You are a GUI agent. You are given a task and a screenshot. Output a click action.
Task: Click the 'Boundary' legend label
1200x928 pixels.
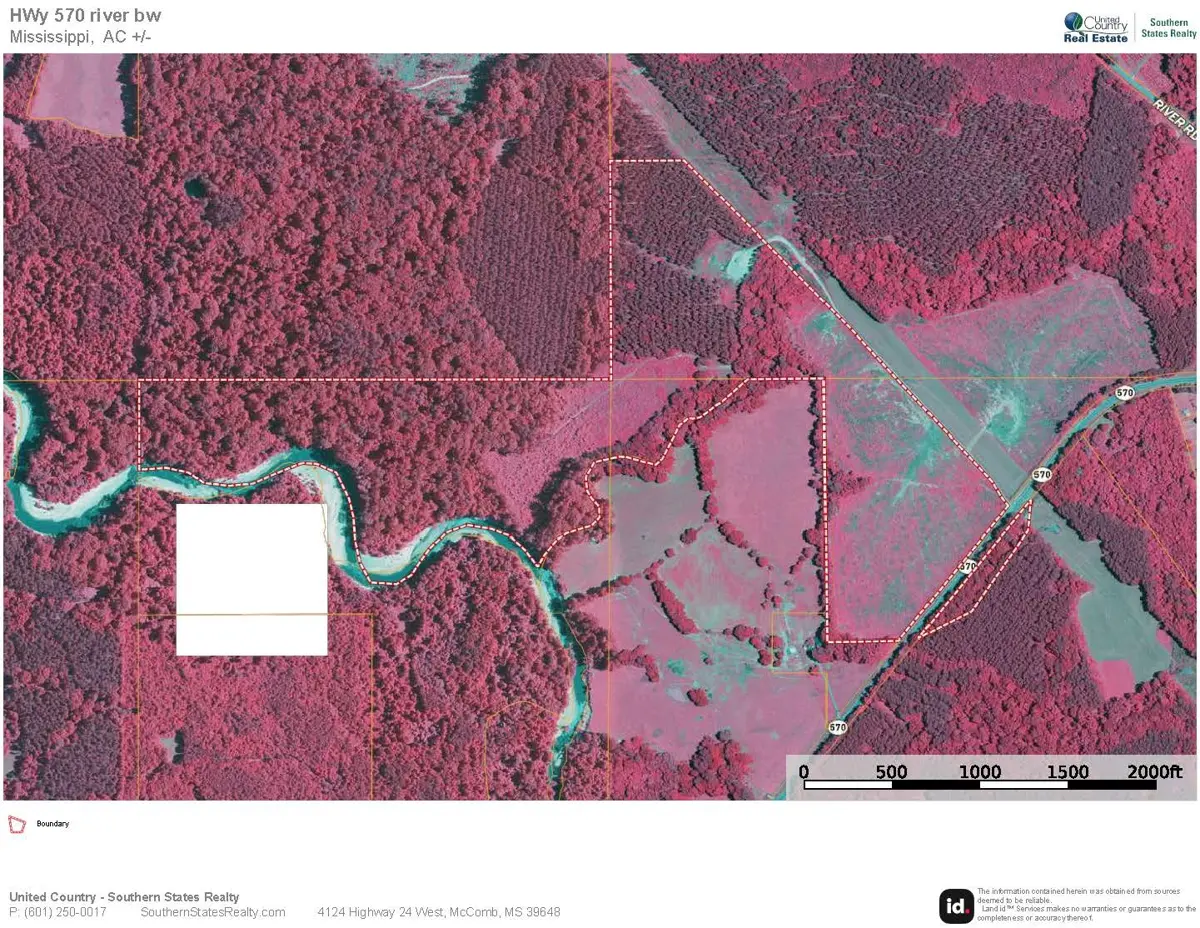point(53,824)
